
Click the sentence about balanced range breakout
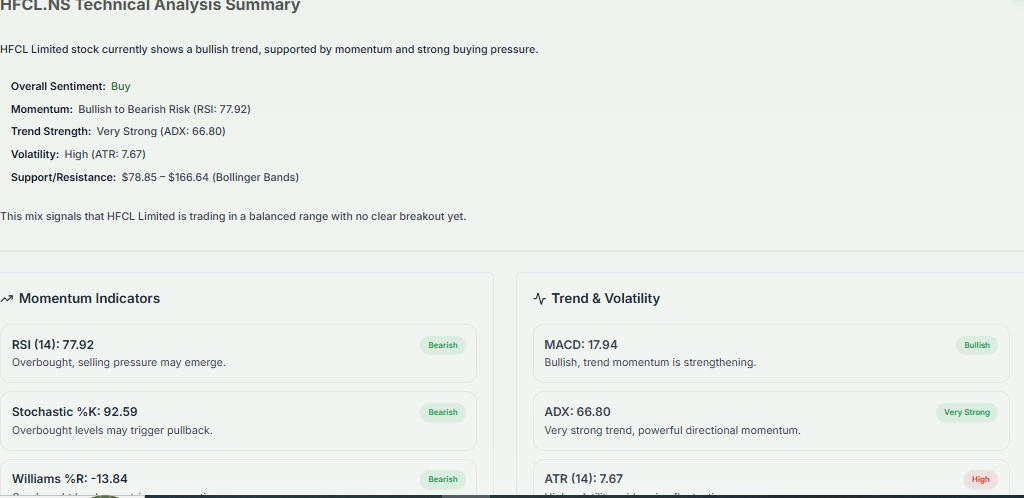(234, 217)
